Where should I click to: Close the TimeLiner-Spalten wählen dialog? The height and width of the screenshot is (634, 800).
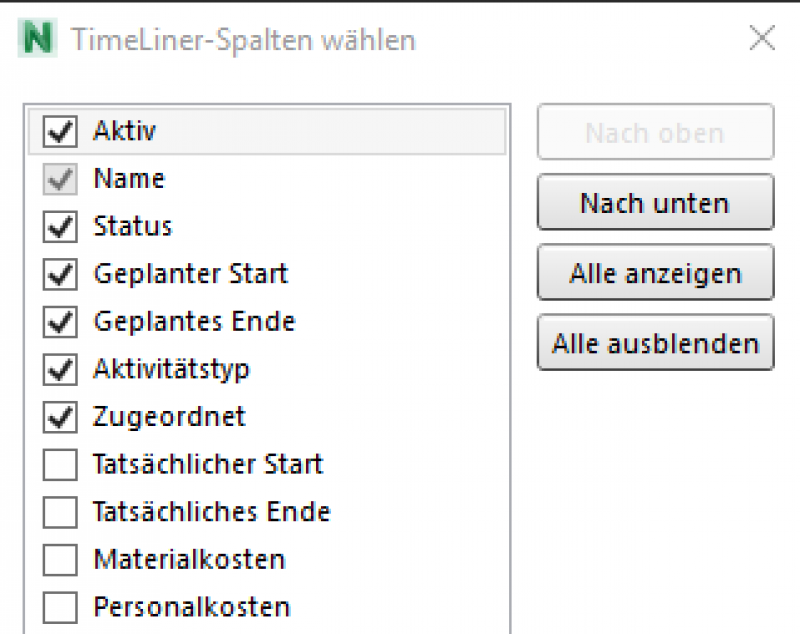(x=762, y=39)
